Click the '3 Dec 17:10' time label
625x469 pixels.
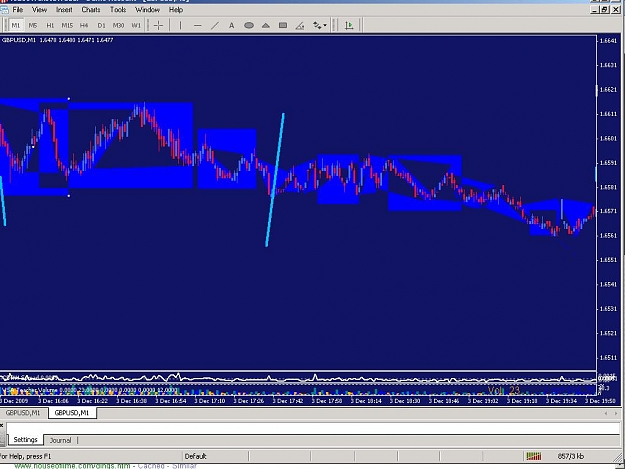click(x=210, y=401)
